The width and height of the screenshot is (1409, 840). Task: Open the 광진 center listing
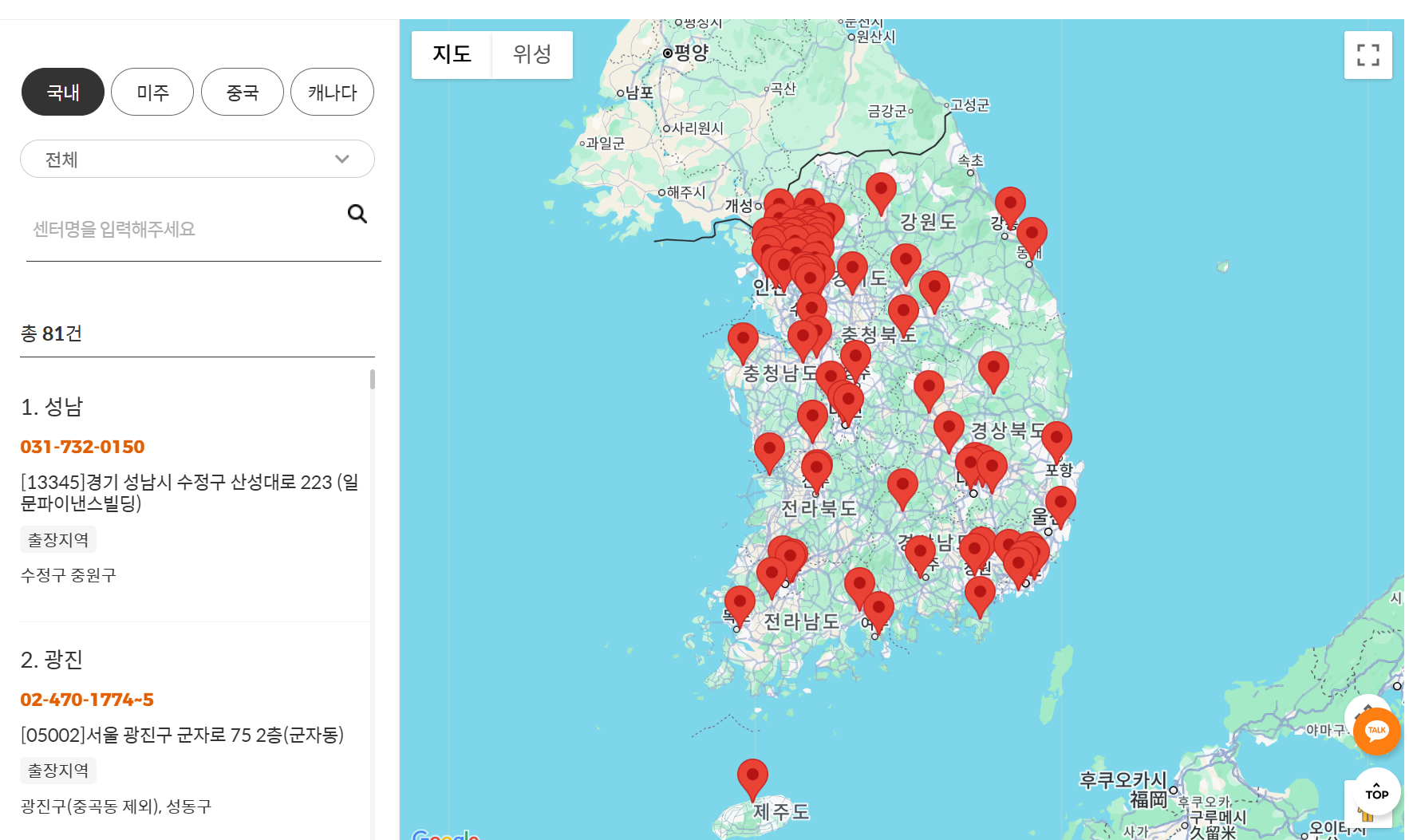52,660
